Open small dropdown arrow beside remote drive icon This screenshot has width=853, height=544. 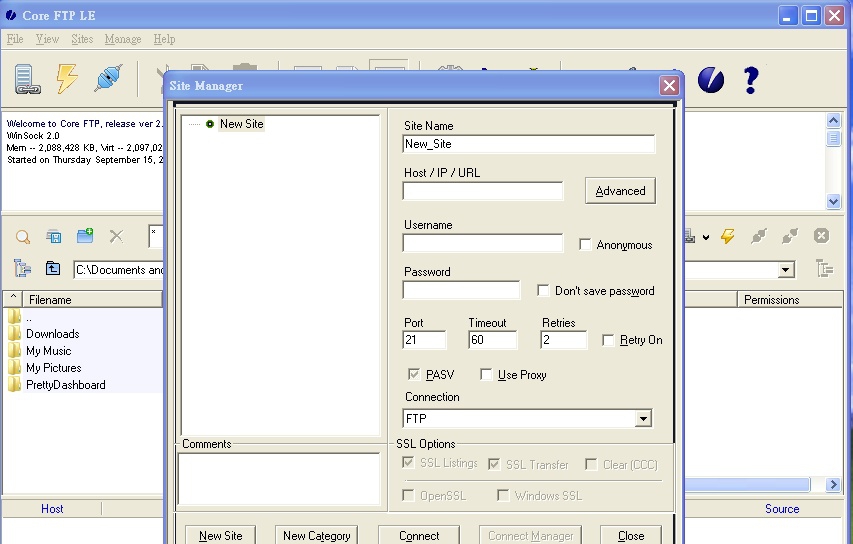[x=706, y=237]
